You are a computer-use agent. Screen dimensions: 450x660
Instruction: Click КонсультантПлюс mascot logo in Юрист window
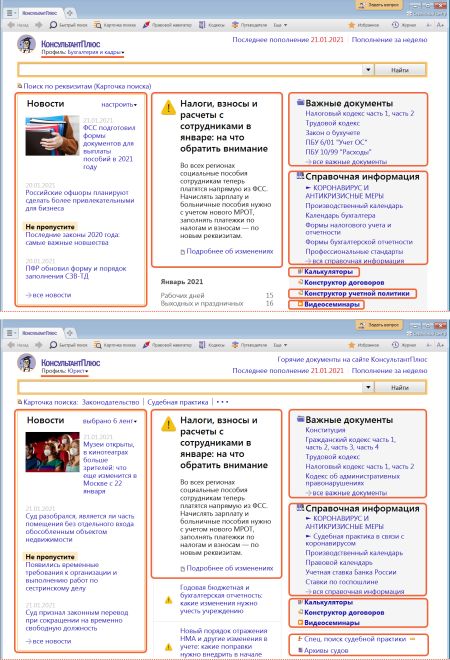click(26, 363)
